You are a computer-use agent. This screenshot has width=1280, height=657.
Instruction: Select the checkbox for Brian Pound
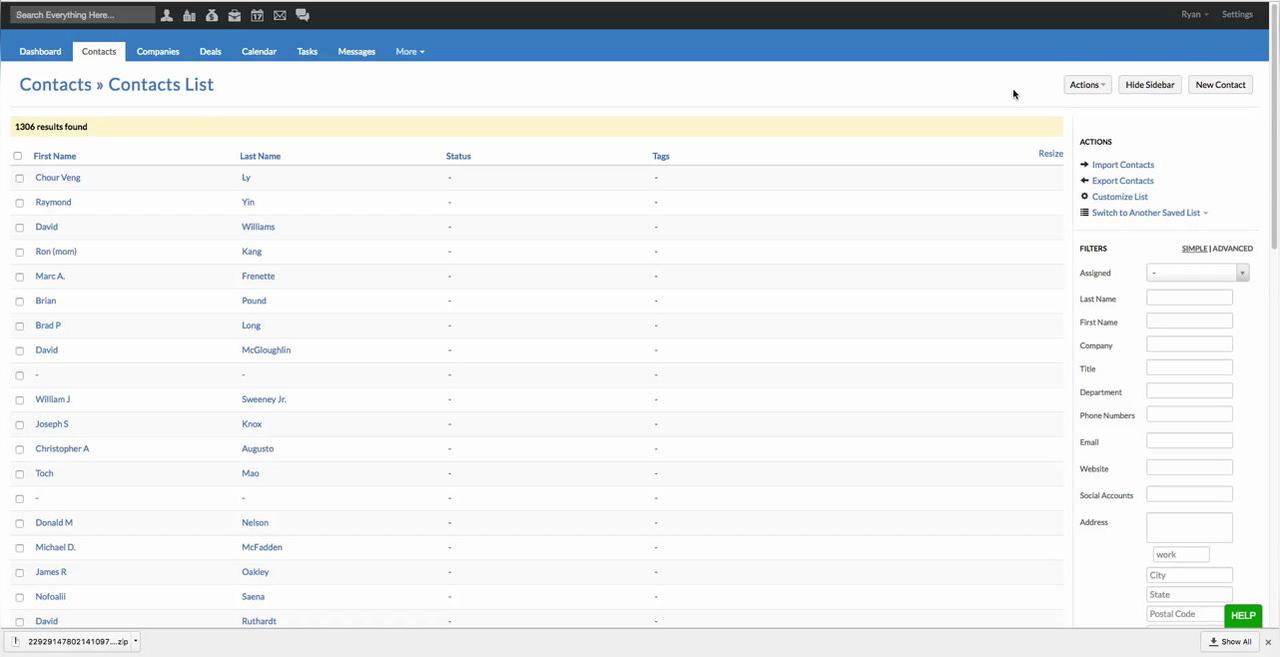[19, 301]
